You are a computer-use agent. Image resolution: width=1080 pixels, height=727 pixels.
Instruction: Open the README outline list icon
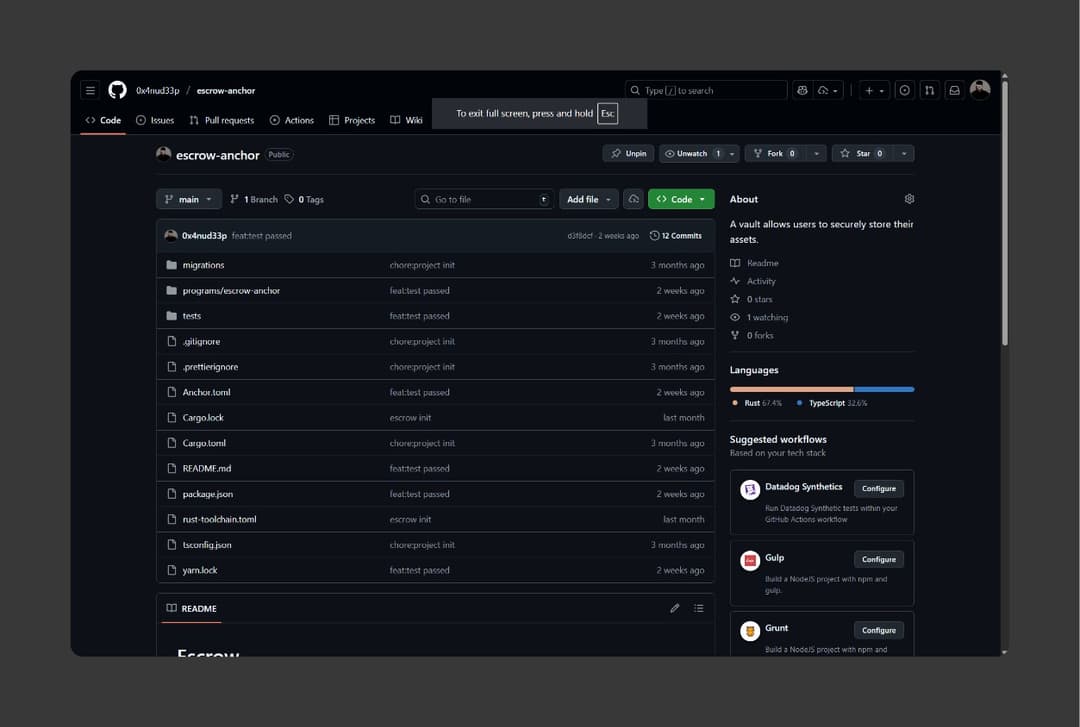tap(698, 608)
